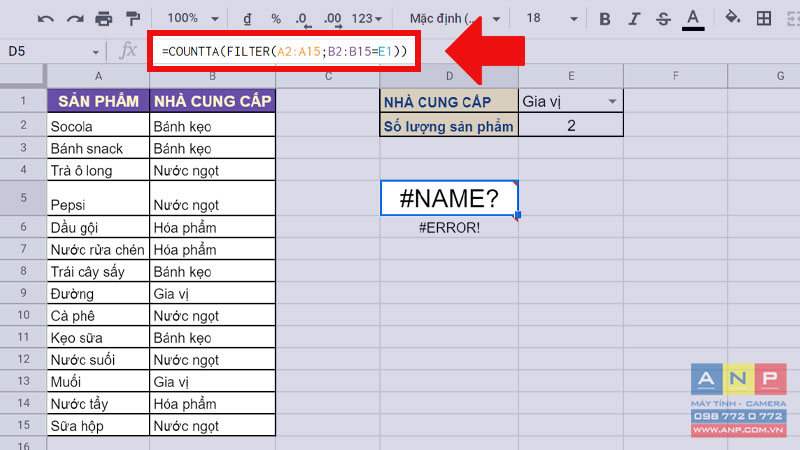Select column E header
Image resolution: width=800 pixels, height=450 pixels.
571,76
